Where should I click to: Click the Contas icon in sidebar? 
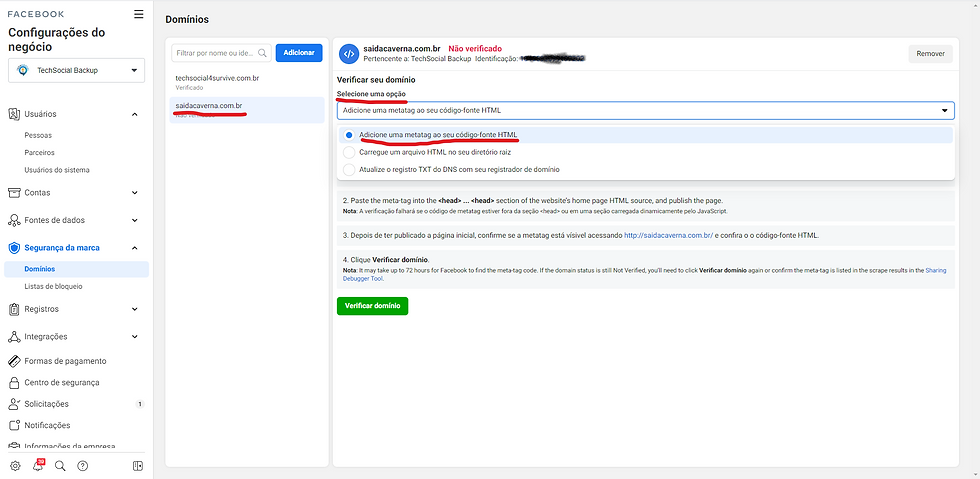coord(14,193)
